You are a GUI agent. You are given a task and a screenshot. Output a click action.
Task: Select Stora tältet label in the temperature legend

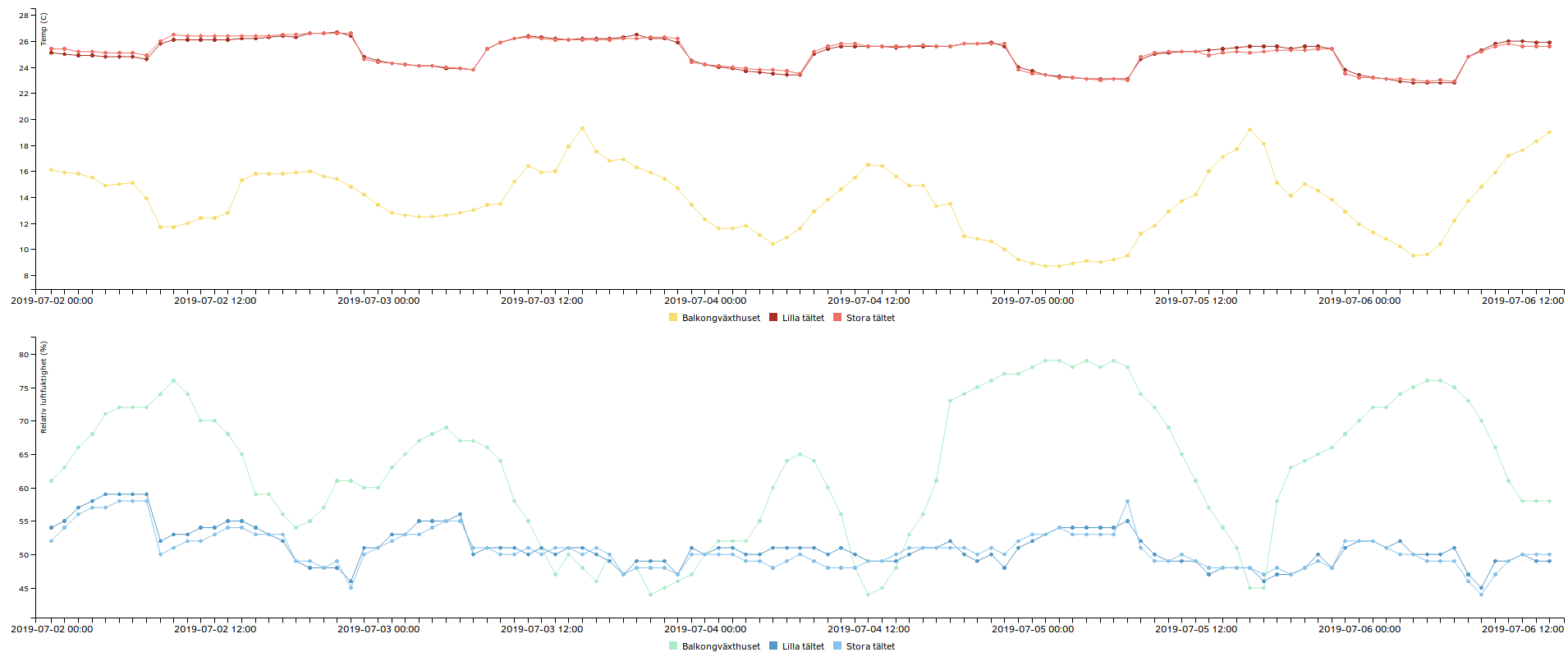point(870,318)
